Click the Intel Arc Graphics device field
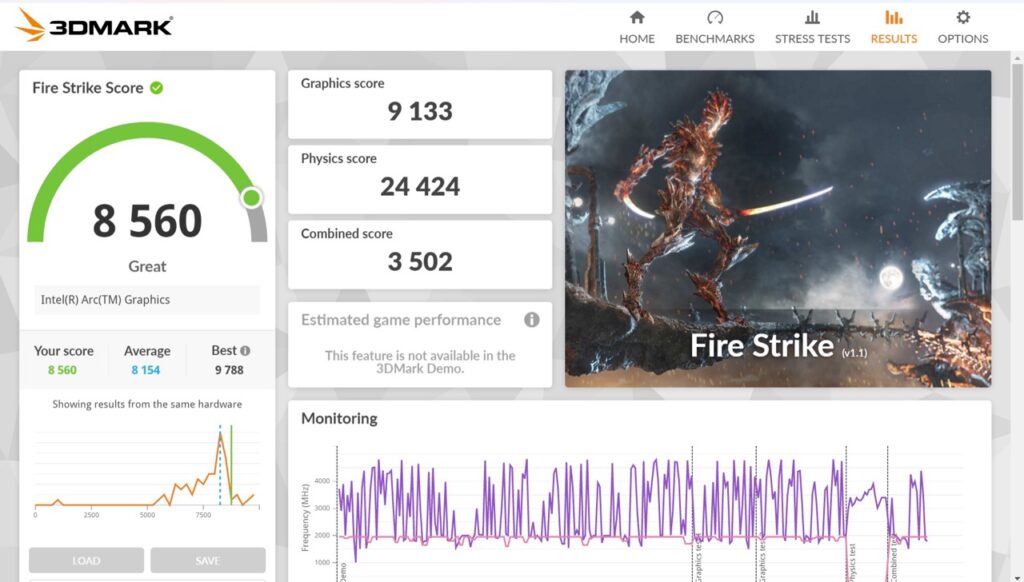 146,299
